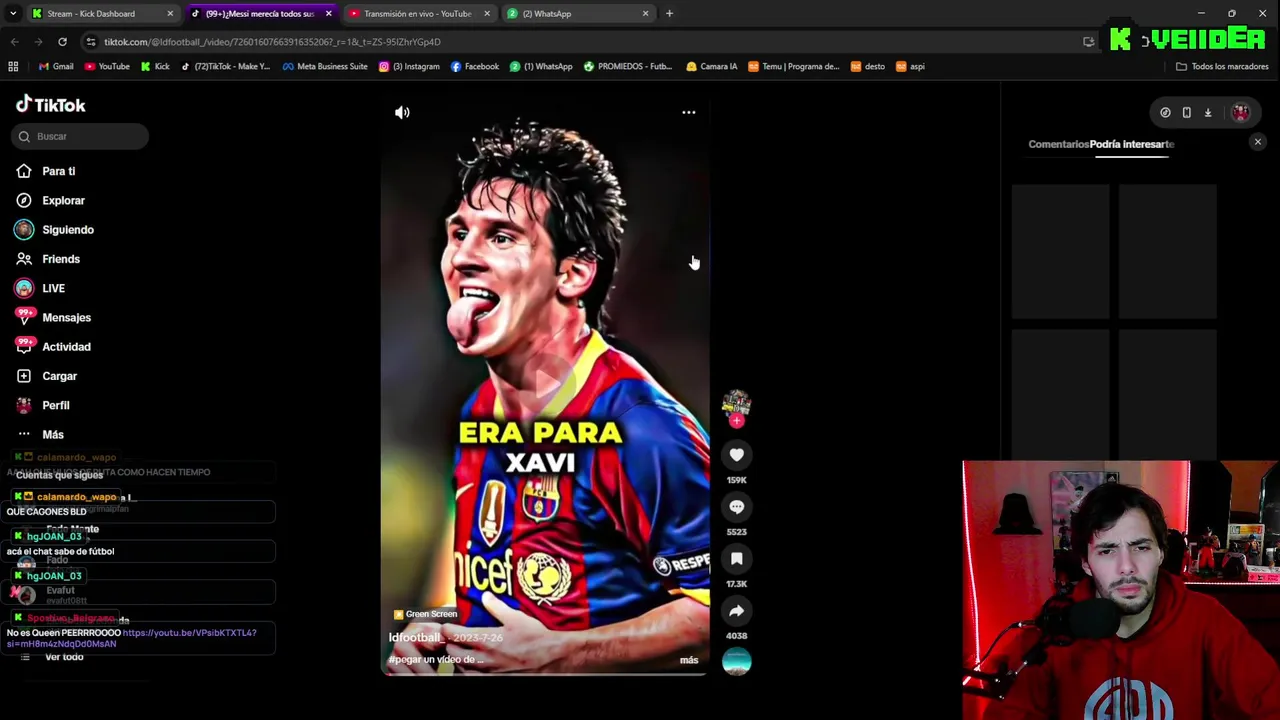Open TikTok - Make Y... bookmark
The width and height of the screenshot is (1280, 720).
[x=225, y=67]
